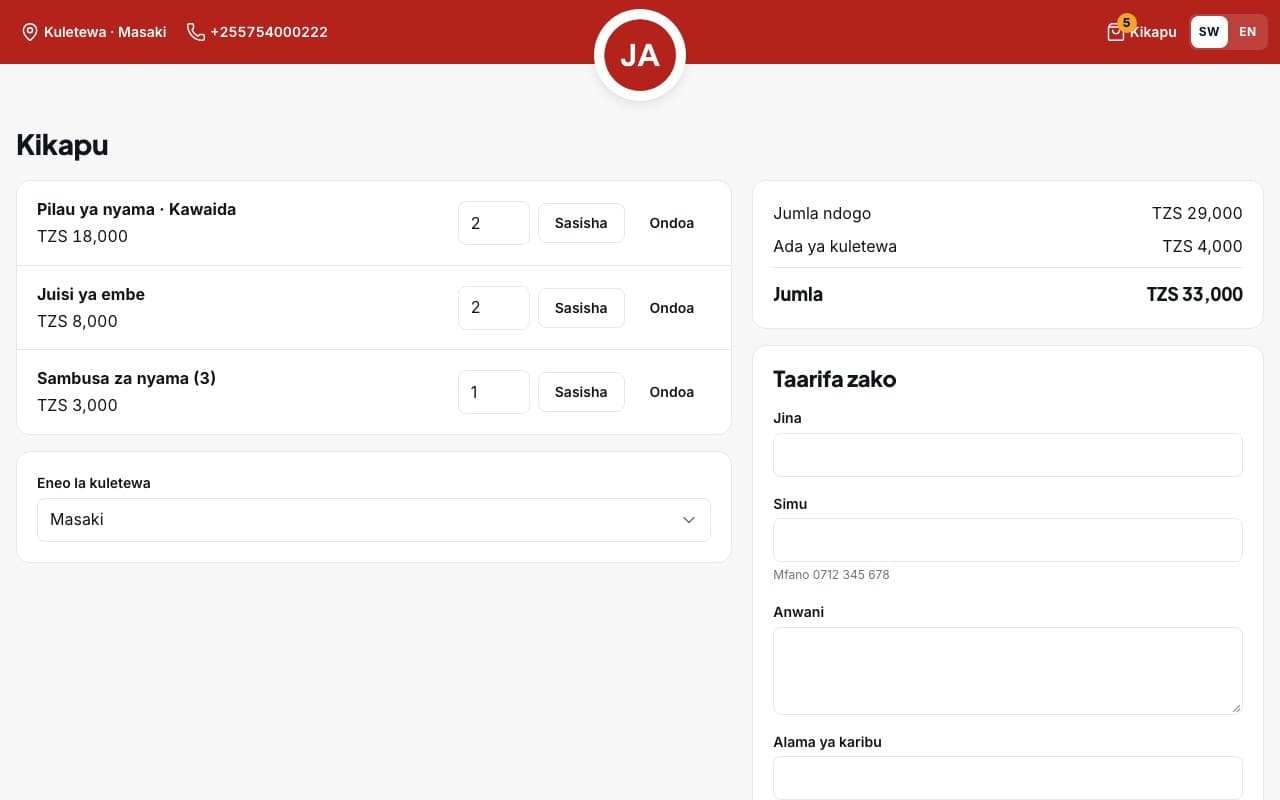Click the cart badge showing 5
This screenshot has width=1280, height=800.
click(x=1127, y=22)
